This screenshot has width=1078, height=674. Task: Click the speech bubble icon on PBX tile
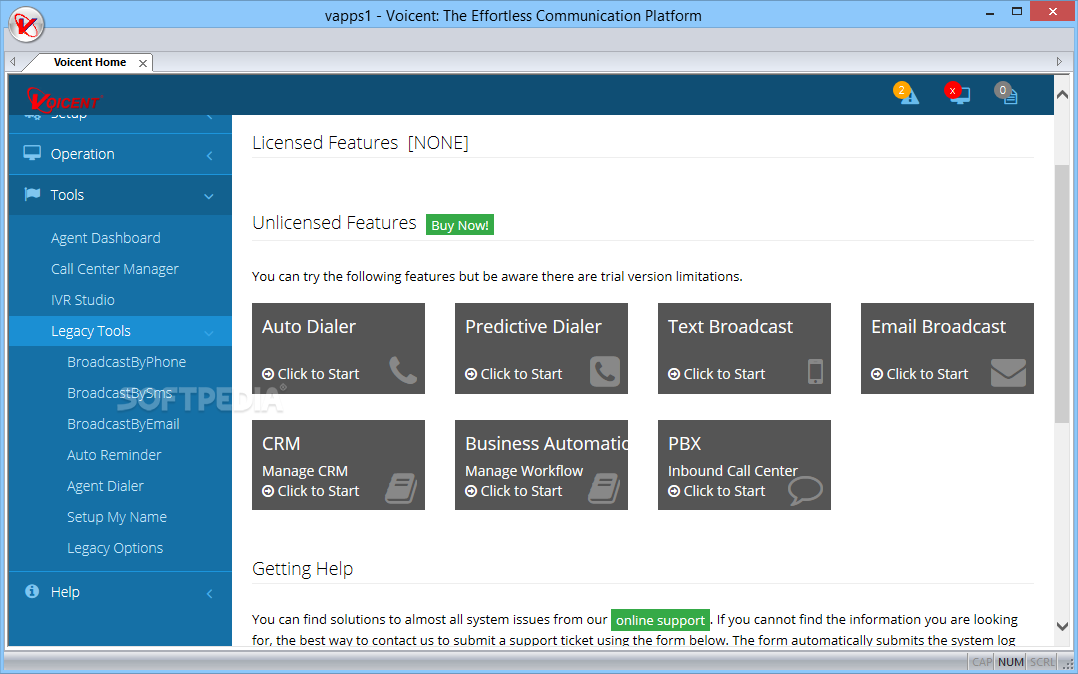coord(805,490)
